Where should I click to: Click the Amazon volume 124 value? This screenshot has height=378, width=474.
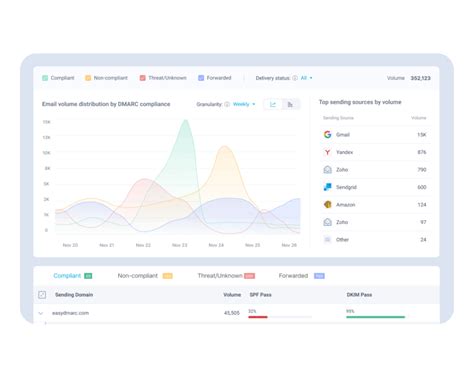(422, 205)
